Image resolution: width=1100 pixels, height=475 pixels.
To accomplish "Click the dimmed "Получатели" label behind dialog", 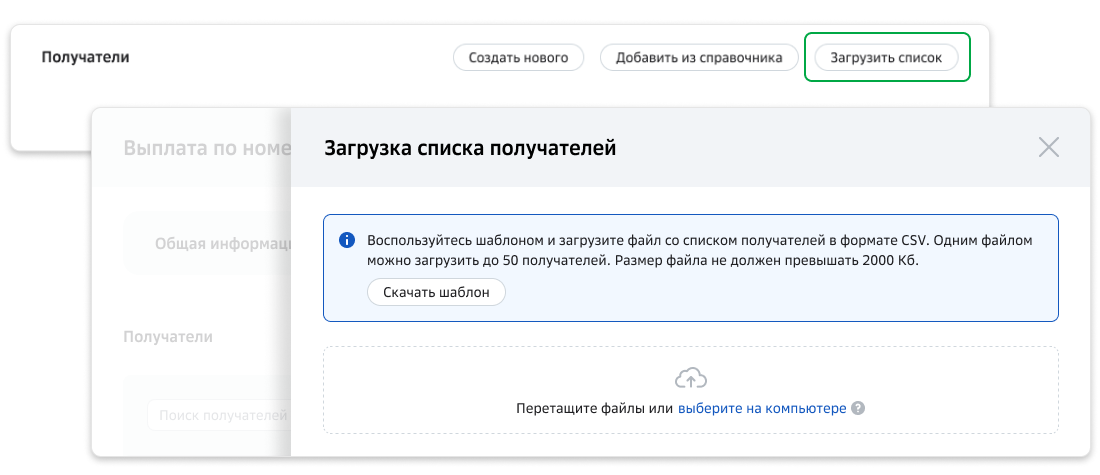I will 167,337.
